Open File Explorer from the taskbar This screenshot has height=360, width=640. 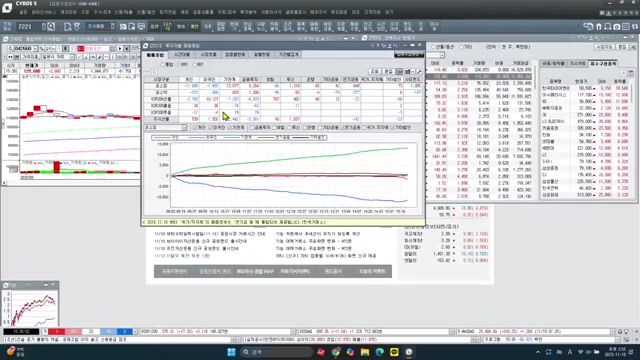(365, 352)
